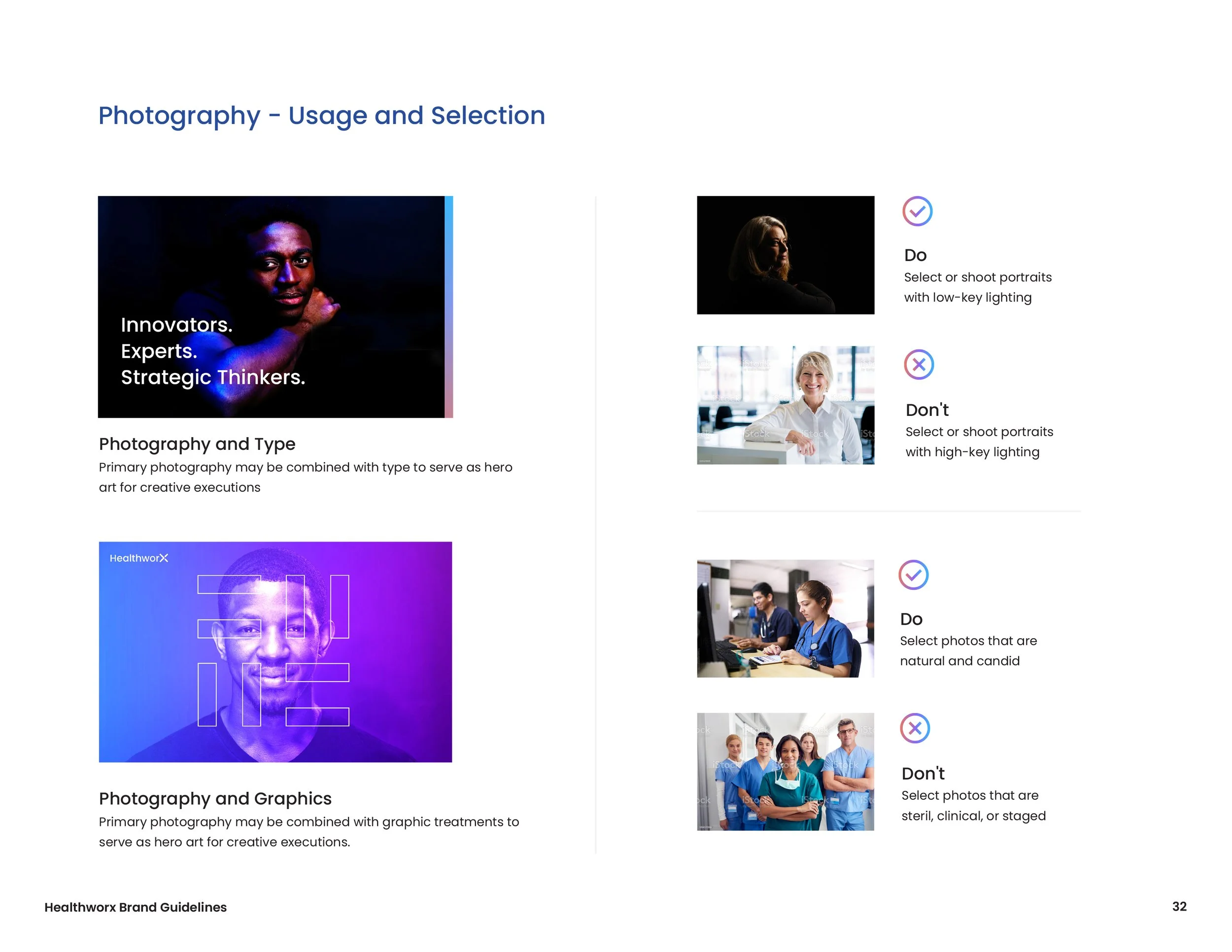Click the Healthworx Brand Guidelines footer text
Screen dimensions: 1232x952
tap(136, 908)
